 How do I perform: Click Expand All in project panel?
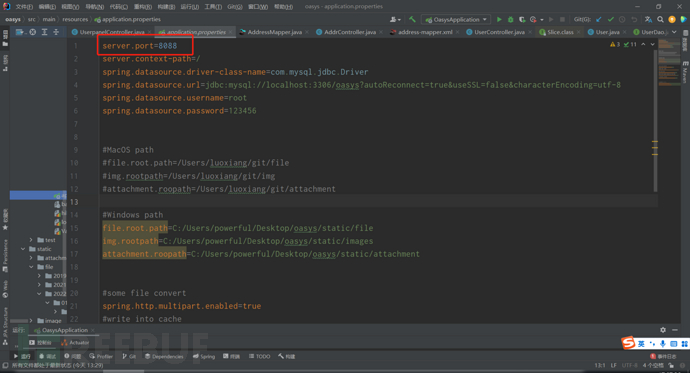44,32
